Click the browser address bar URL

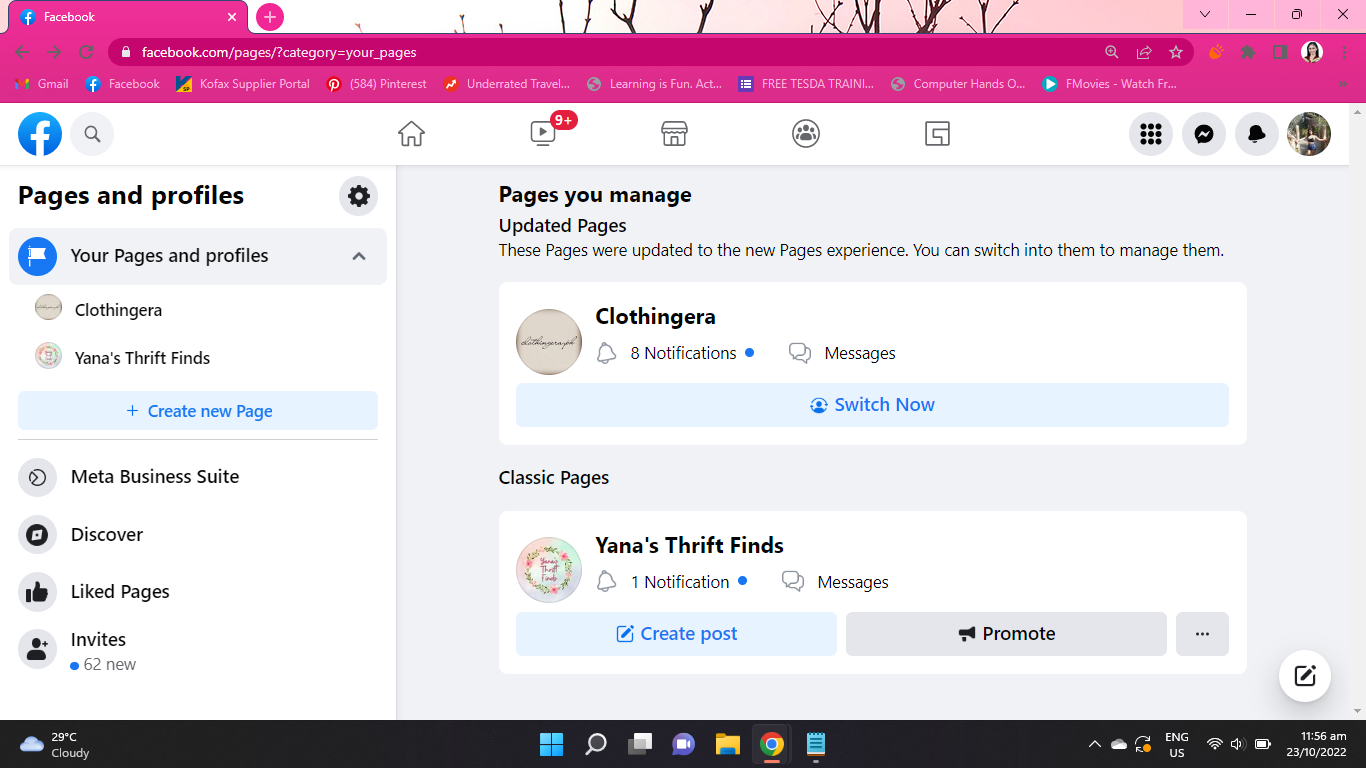click(x=279, y=52)
